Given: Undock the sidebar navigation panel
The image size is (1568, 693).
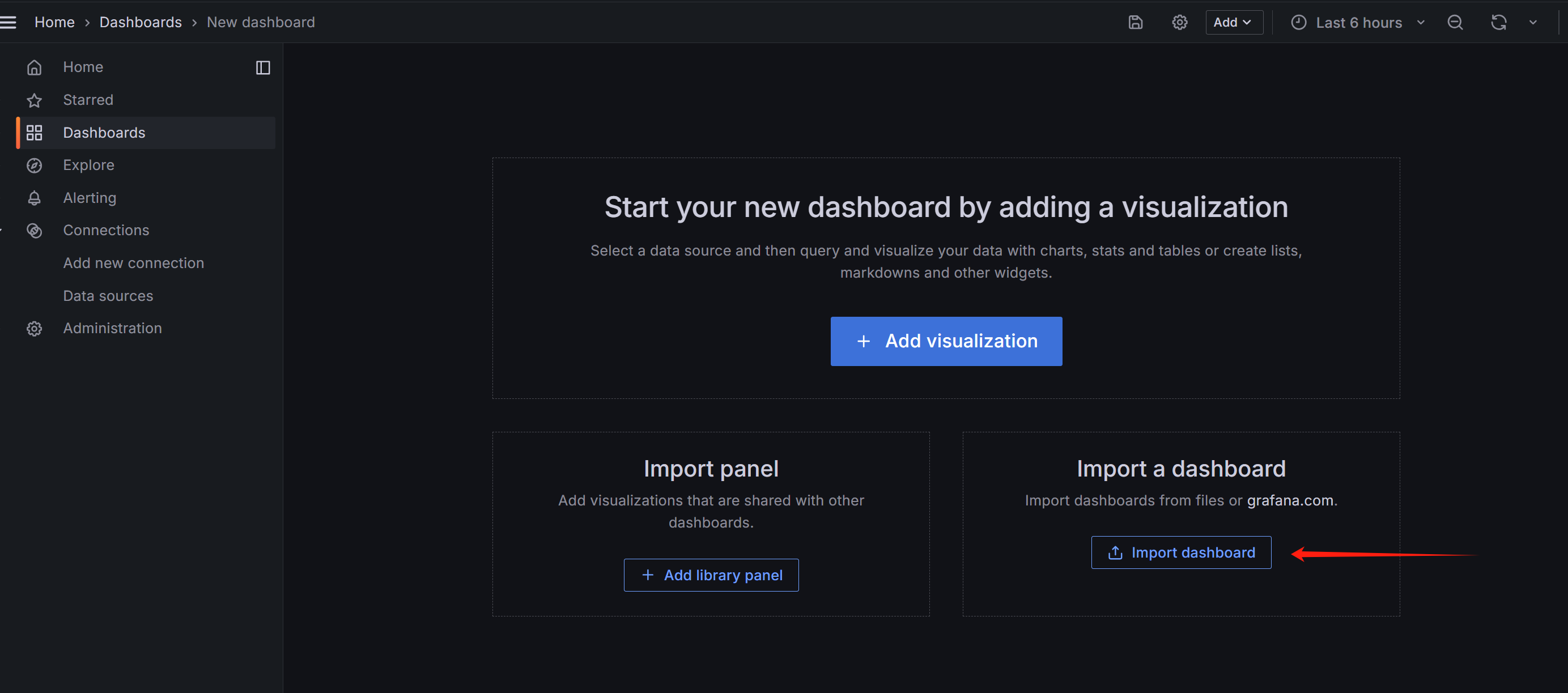Looking at the screenshot, I should [262, 67].
